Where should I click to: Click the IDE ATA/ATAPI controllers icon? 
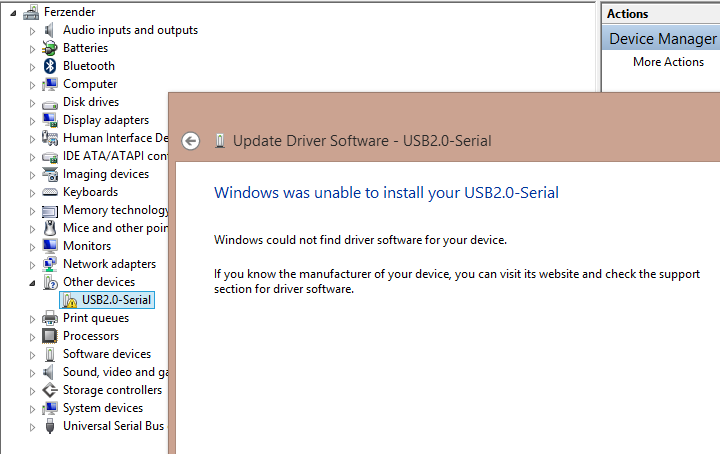(x=50, y=157)
